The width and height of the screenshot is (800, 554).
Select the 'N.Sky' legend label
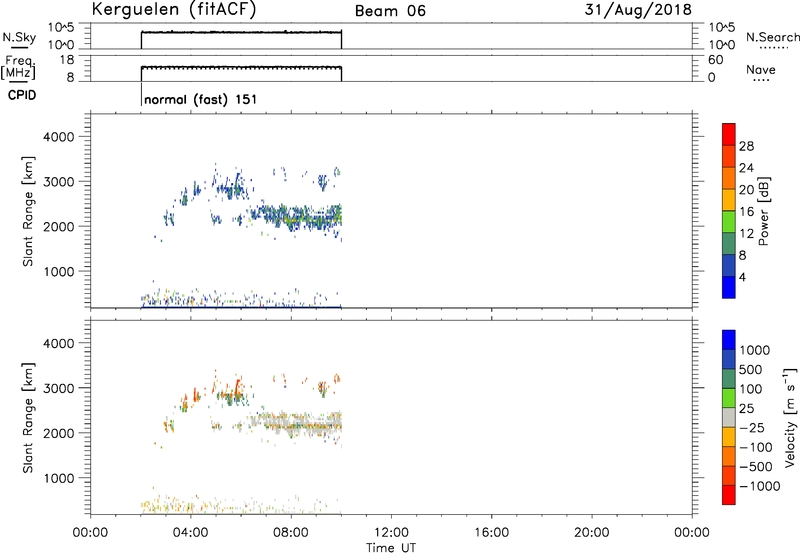[x=19, y=38]
